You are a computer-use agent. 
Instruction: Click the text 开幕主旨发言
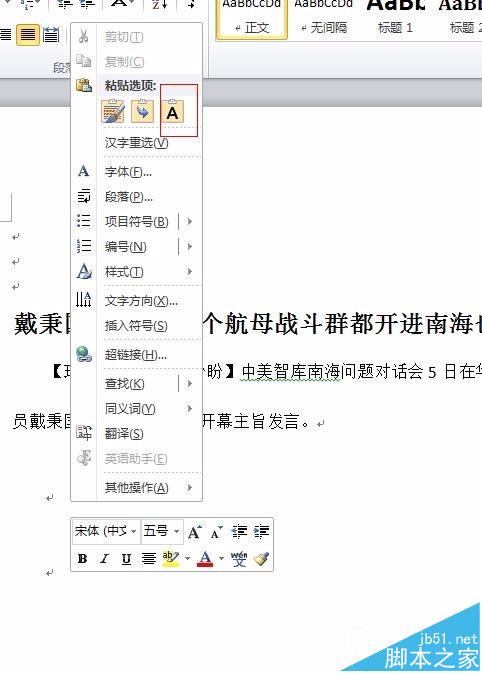251,421
